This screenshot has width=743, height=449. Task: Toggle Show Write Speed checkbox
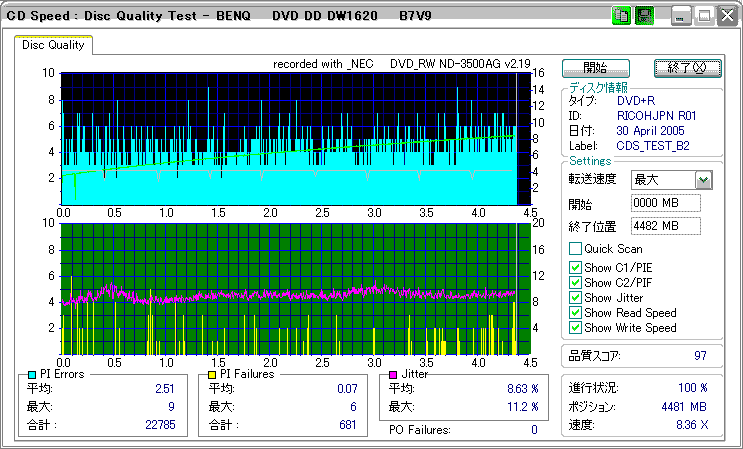(575, 327)
